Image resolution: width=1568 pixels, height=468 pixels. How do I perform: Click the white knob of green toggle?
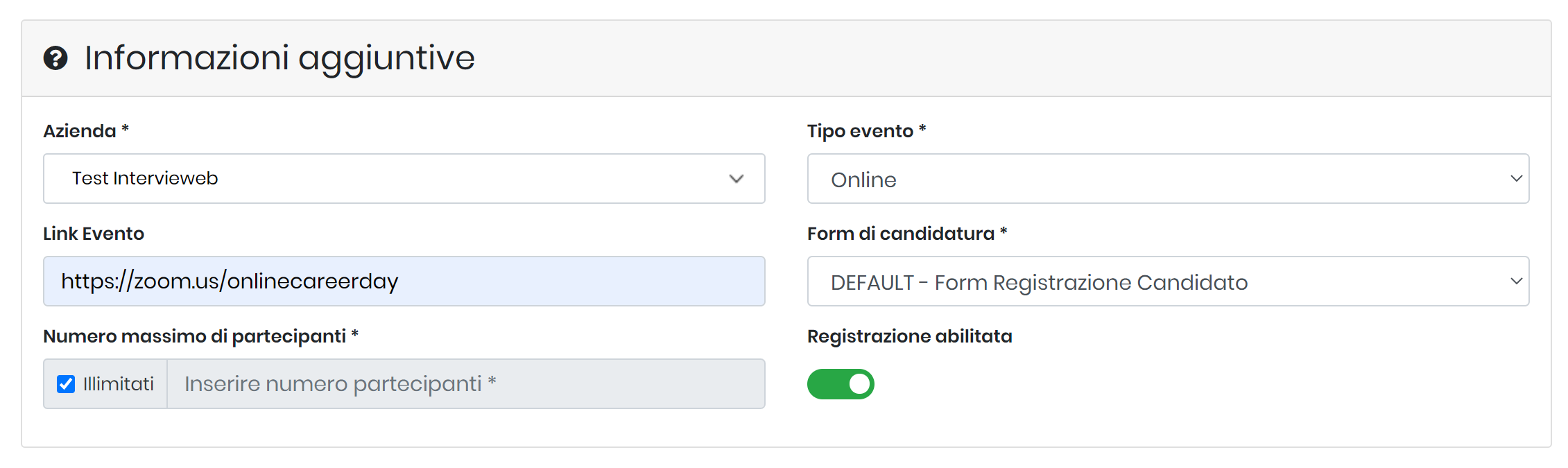[859, 384]
